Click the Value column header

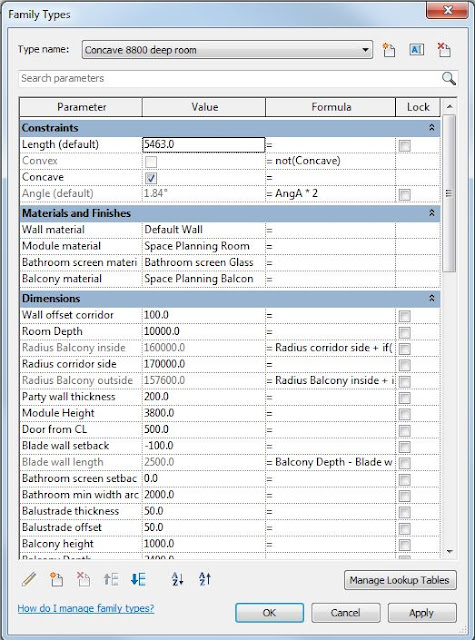(204, 107)
